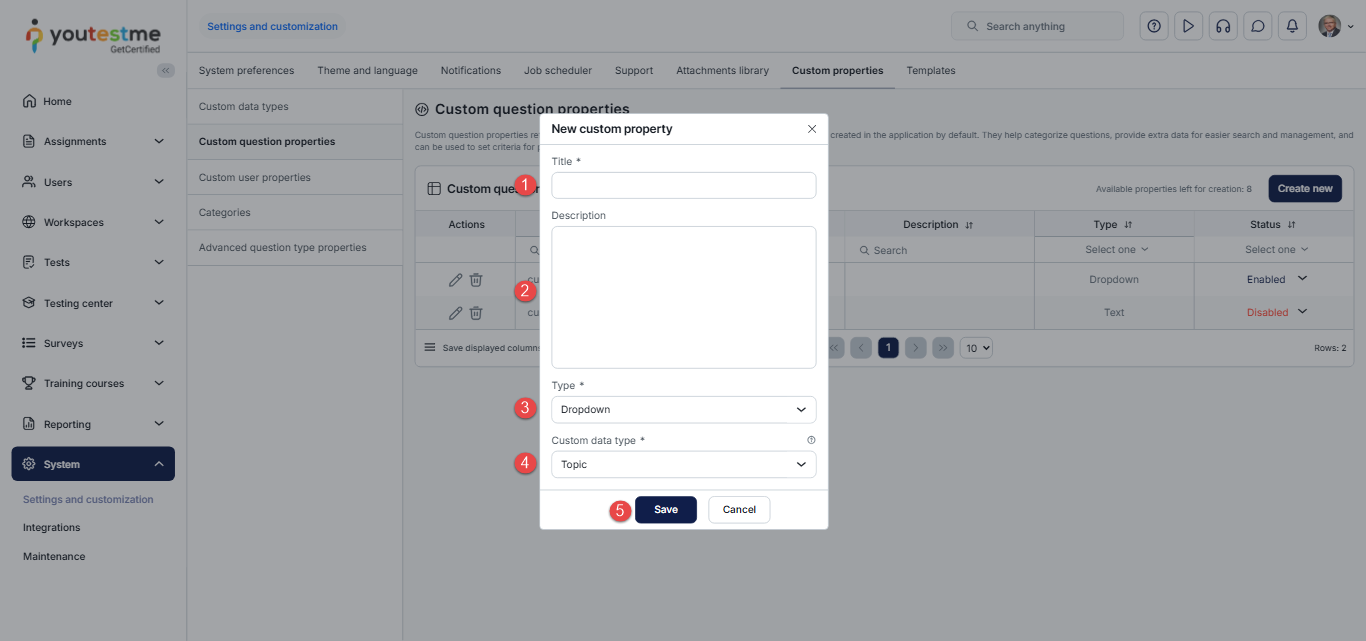Collapse the sidebar with double-chevron icon
Screen dimensions: 1366x641
pos(166,70)
